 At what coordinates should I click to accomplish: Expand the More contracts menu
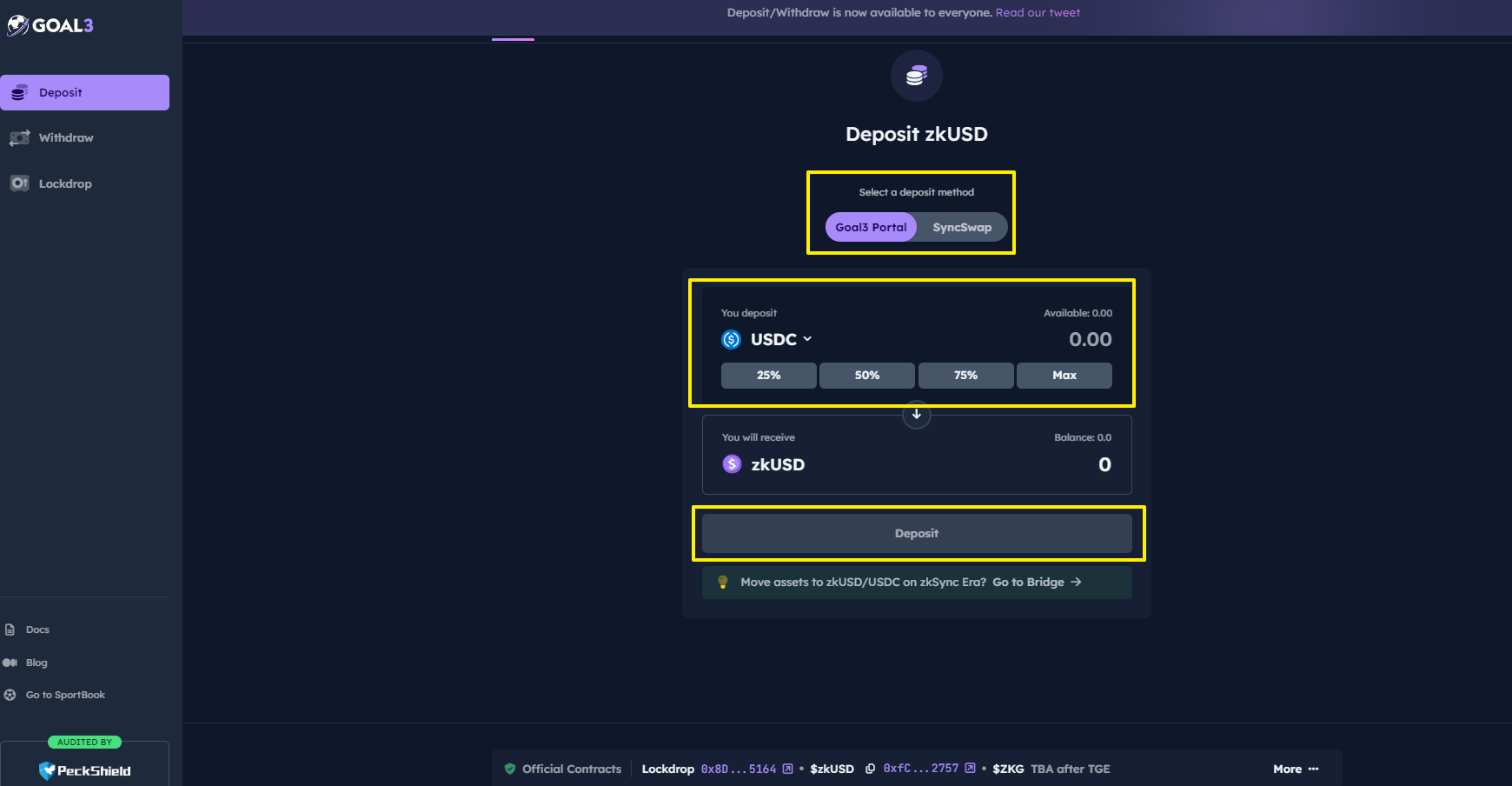tap(1296, 769)
